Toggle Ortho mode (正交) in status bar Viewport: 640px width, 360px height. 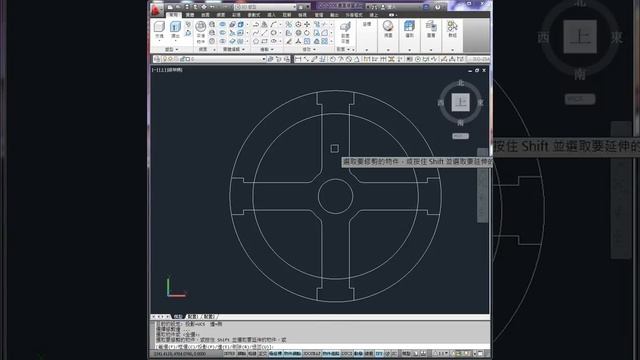point(262,353)
